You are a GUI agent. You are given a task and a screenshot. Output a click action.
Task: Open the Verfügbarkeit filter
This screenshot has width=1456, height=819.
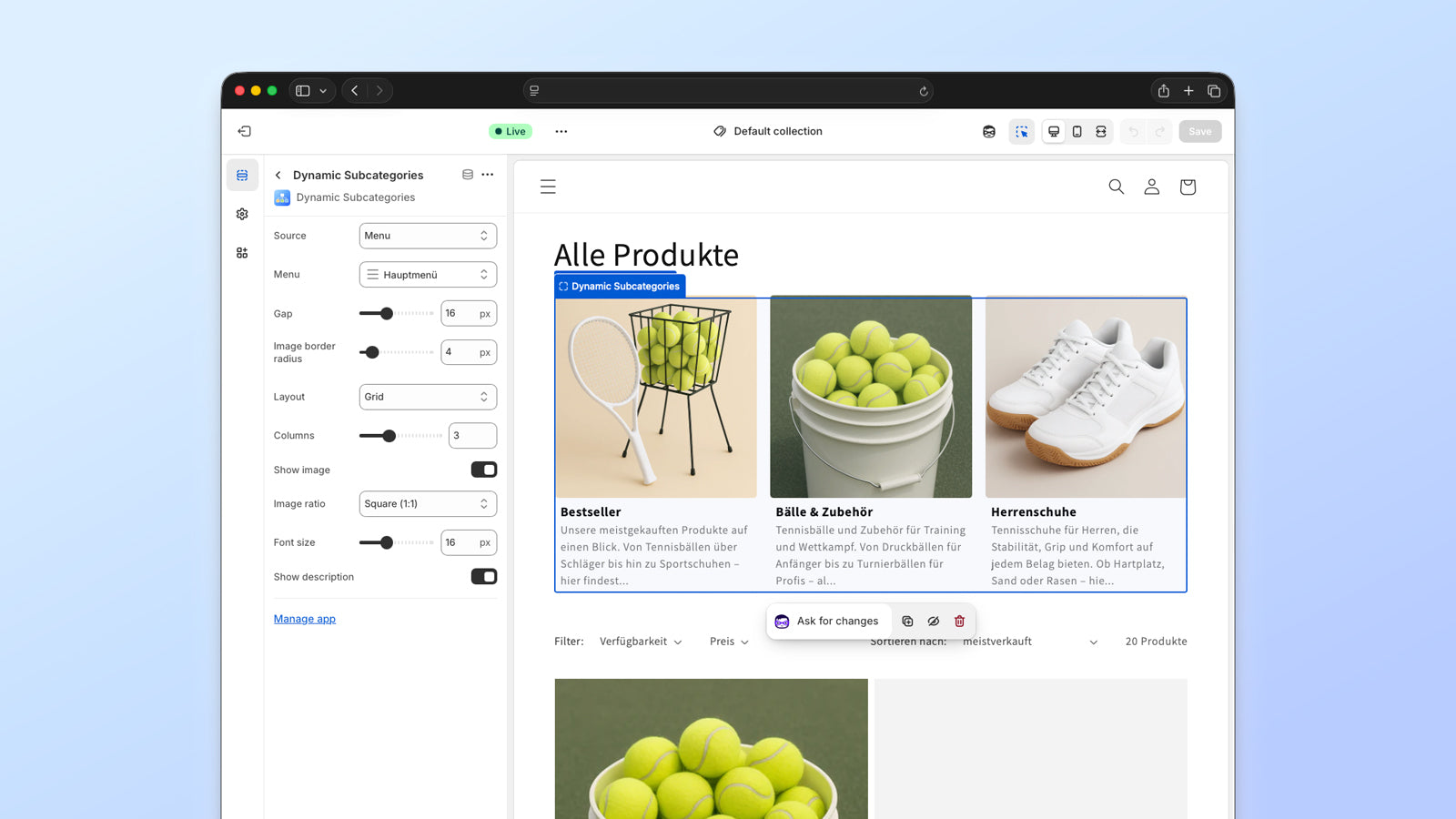[641, 641]
